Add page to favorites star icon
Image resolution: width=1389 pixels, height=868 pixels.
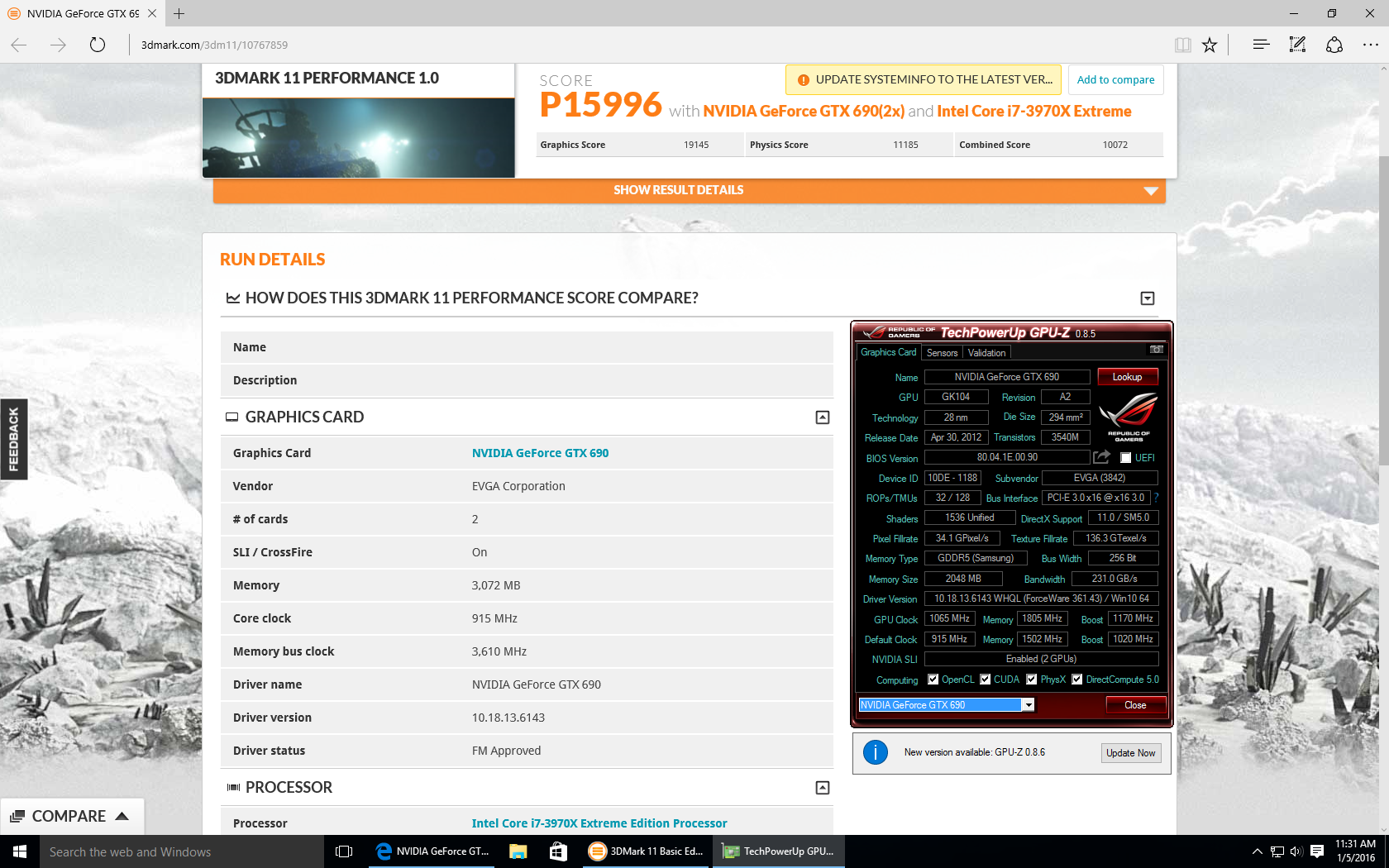1210,45
